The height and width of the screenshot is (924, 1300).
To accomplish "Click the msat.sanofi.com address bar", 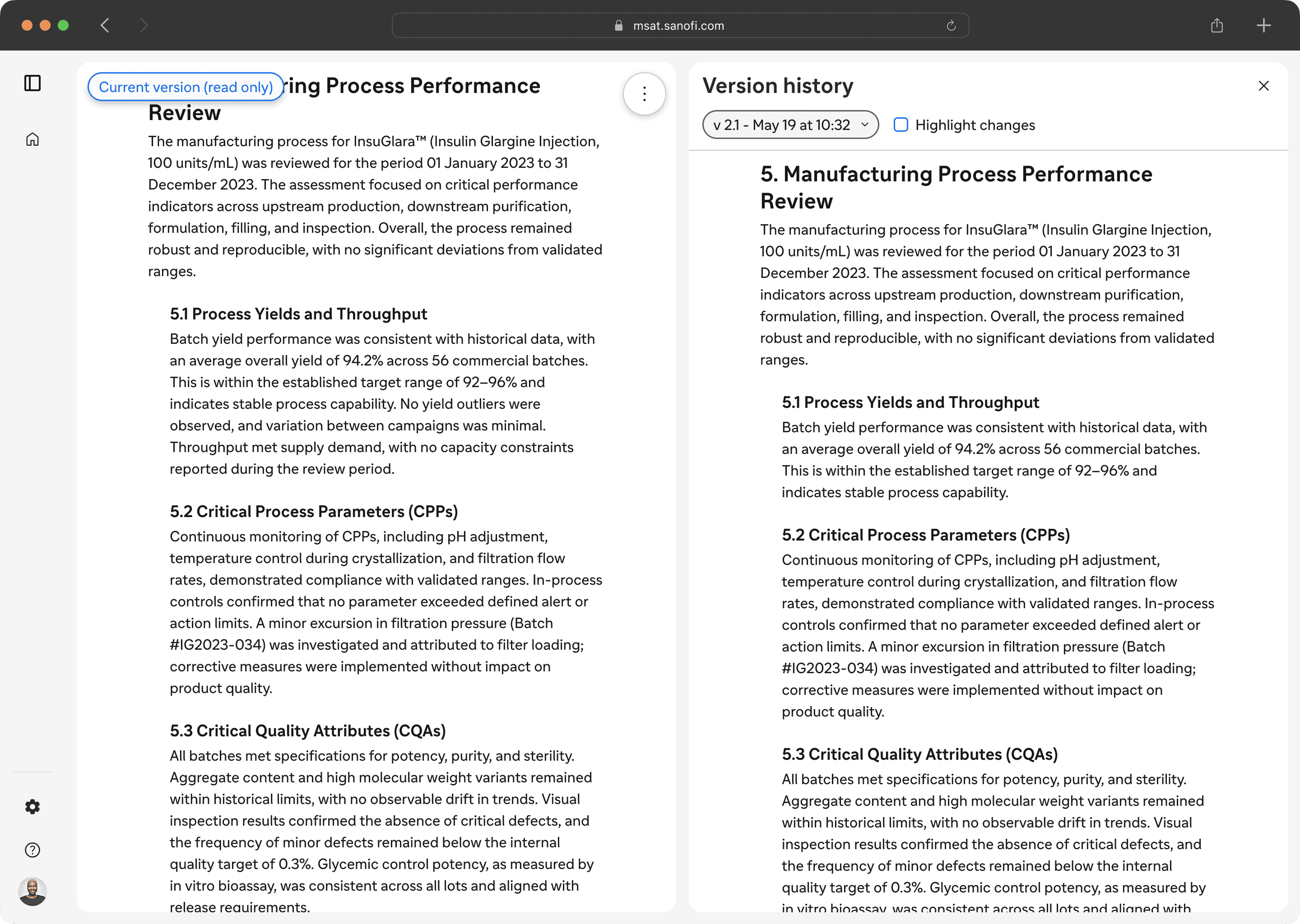I will point(678,26).
